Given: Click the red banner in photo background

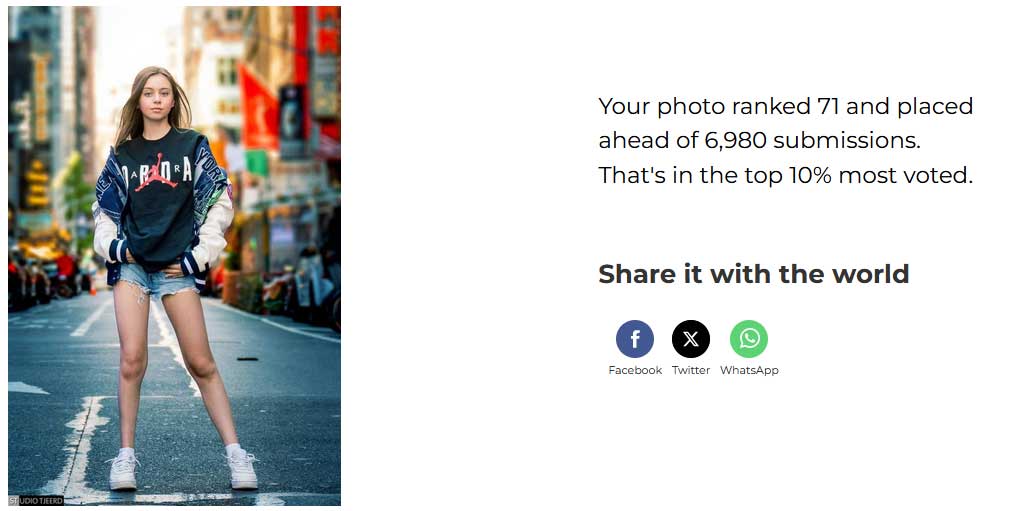Looking at the screenshot, I should 259,108.
